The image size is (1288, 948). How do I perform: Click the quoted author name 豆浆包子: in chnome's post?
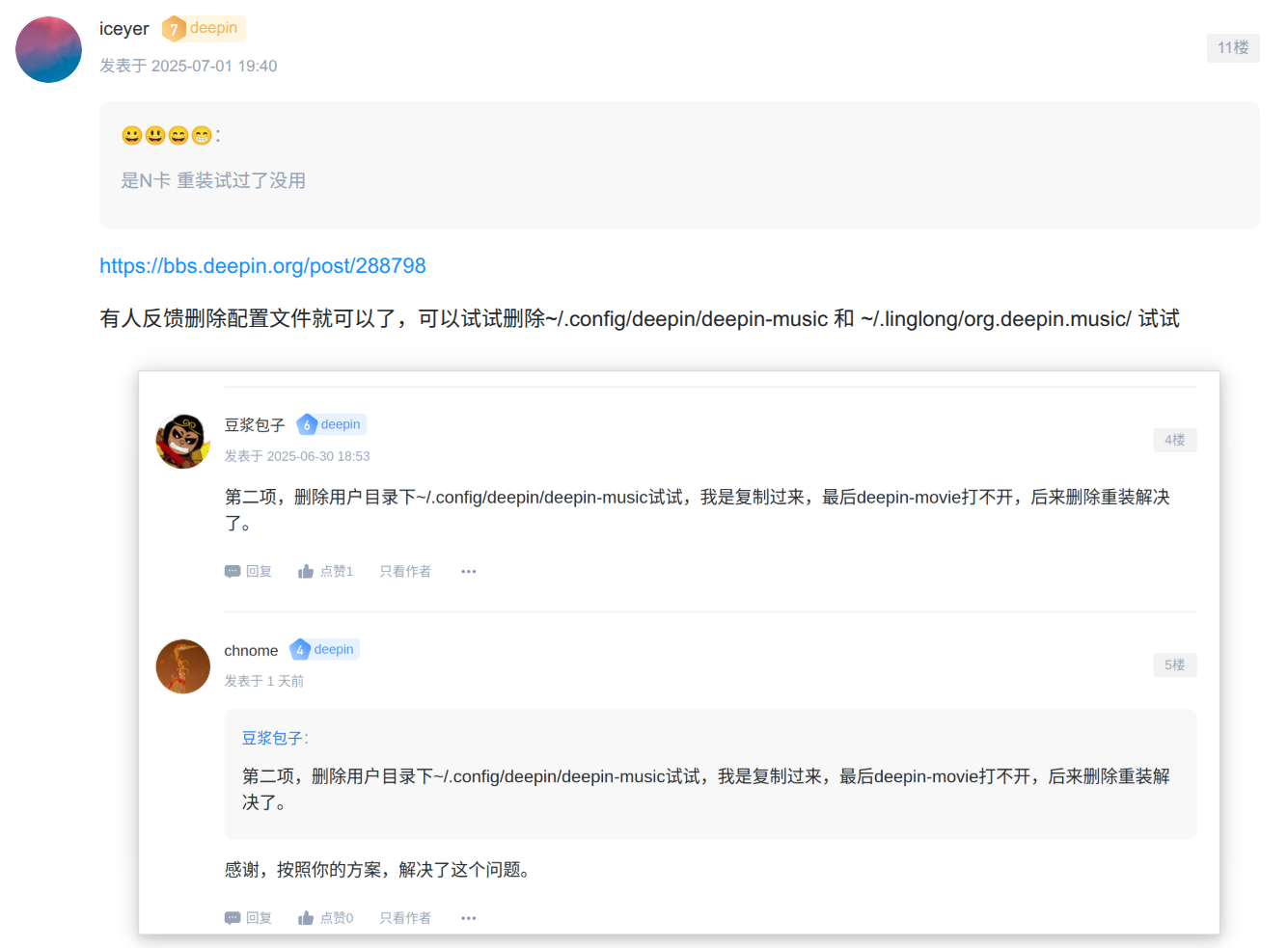(275, 739)
